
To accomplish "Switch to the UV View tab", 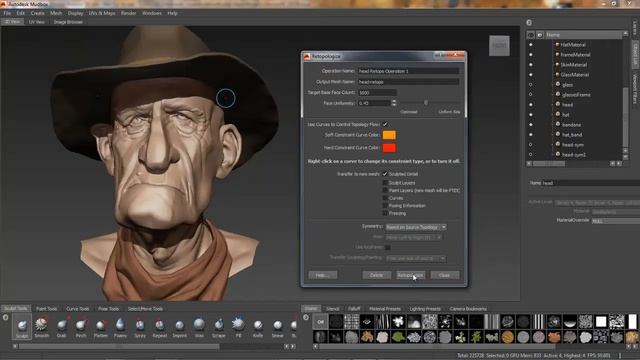I will point(37,22).
